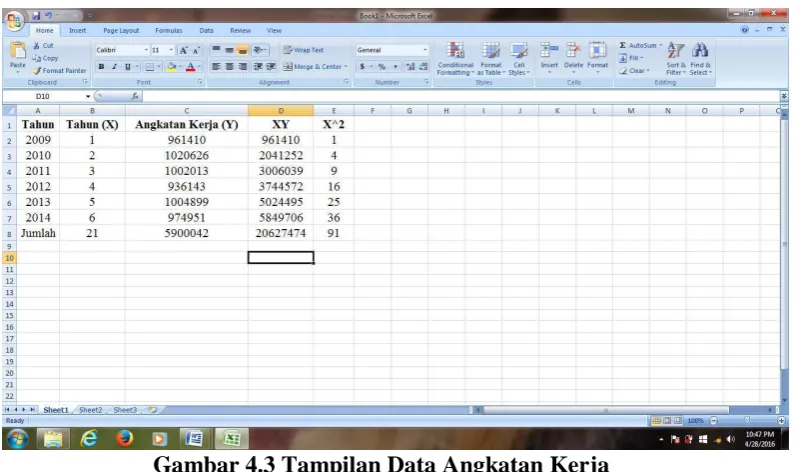Open the Page Layout ribbon tab
This screenshot has height=472, width=795.
[x=121, y=30]
